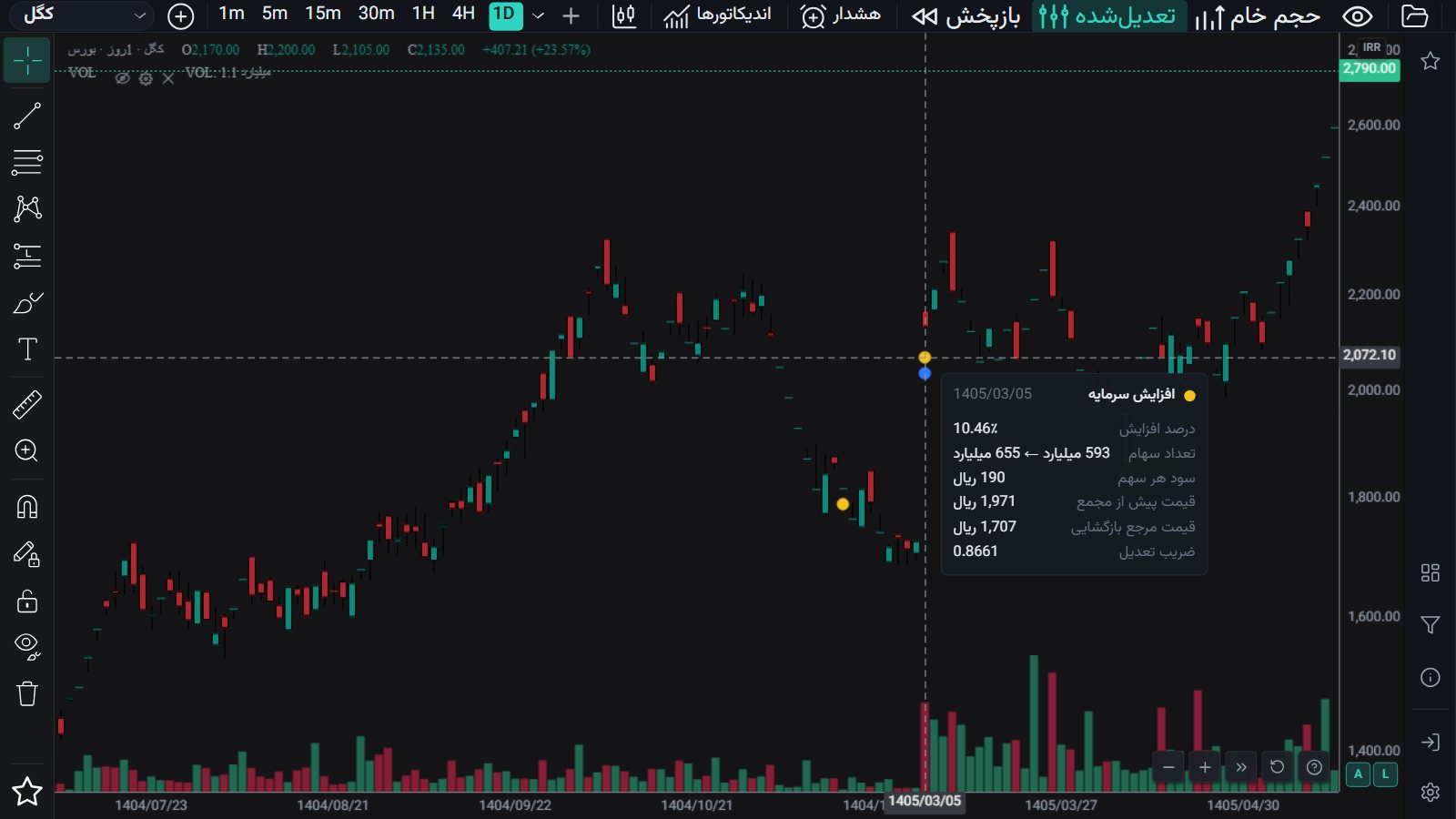The height and width of the screenshot is (819, 1456).
Task: Click the watchlist star in the right sidebar
Action: tap(1431, 61)
